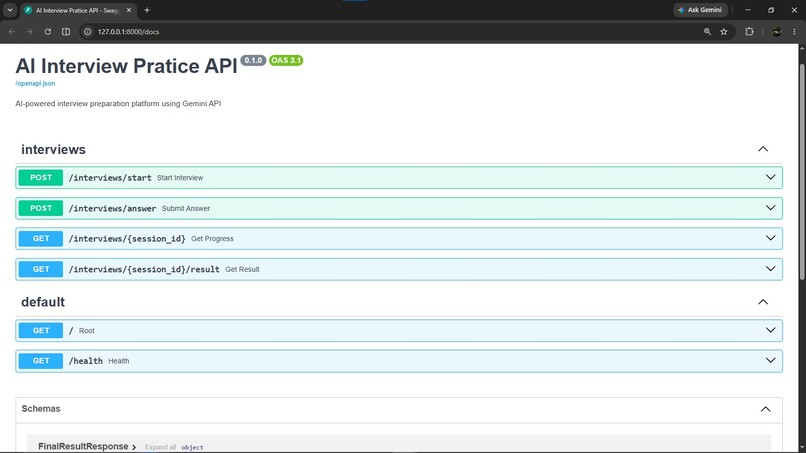806x453 pixels.
Task: Click the POST badge of /interviews/start
Action: 41,177
